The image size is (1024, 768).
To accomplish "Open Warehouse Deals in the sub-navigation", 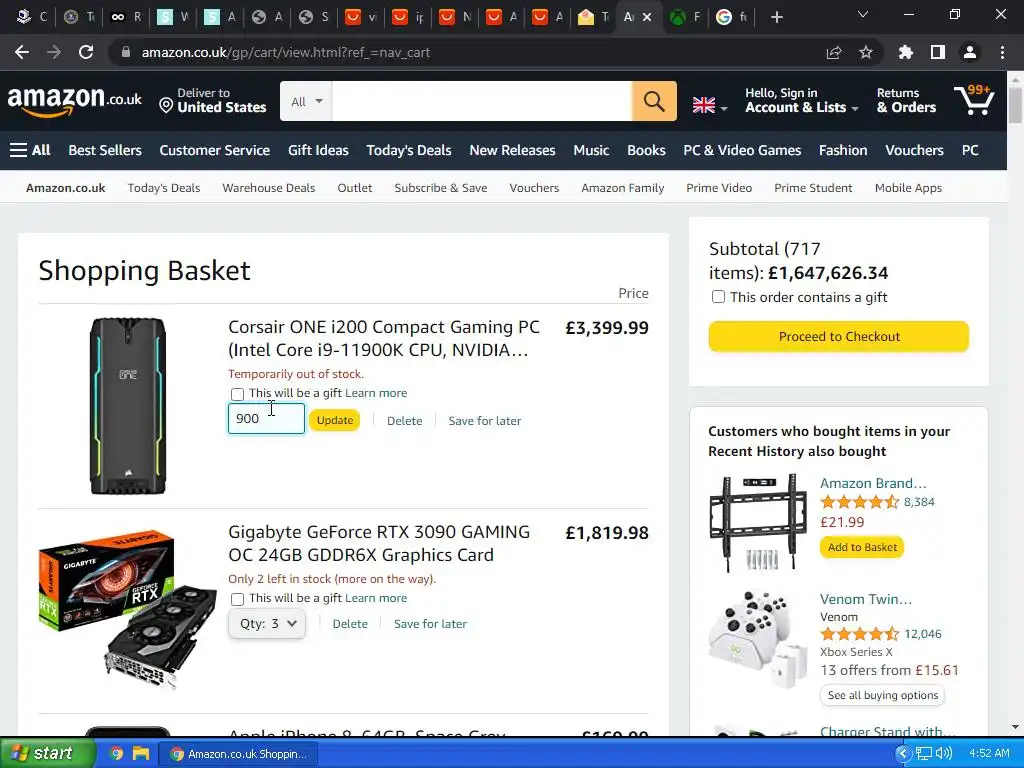I will [268, 188].
